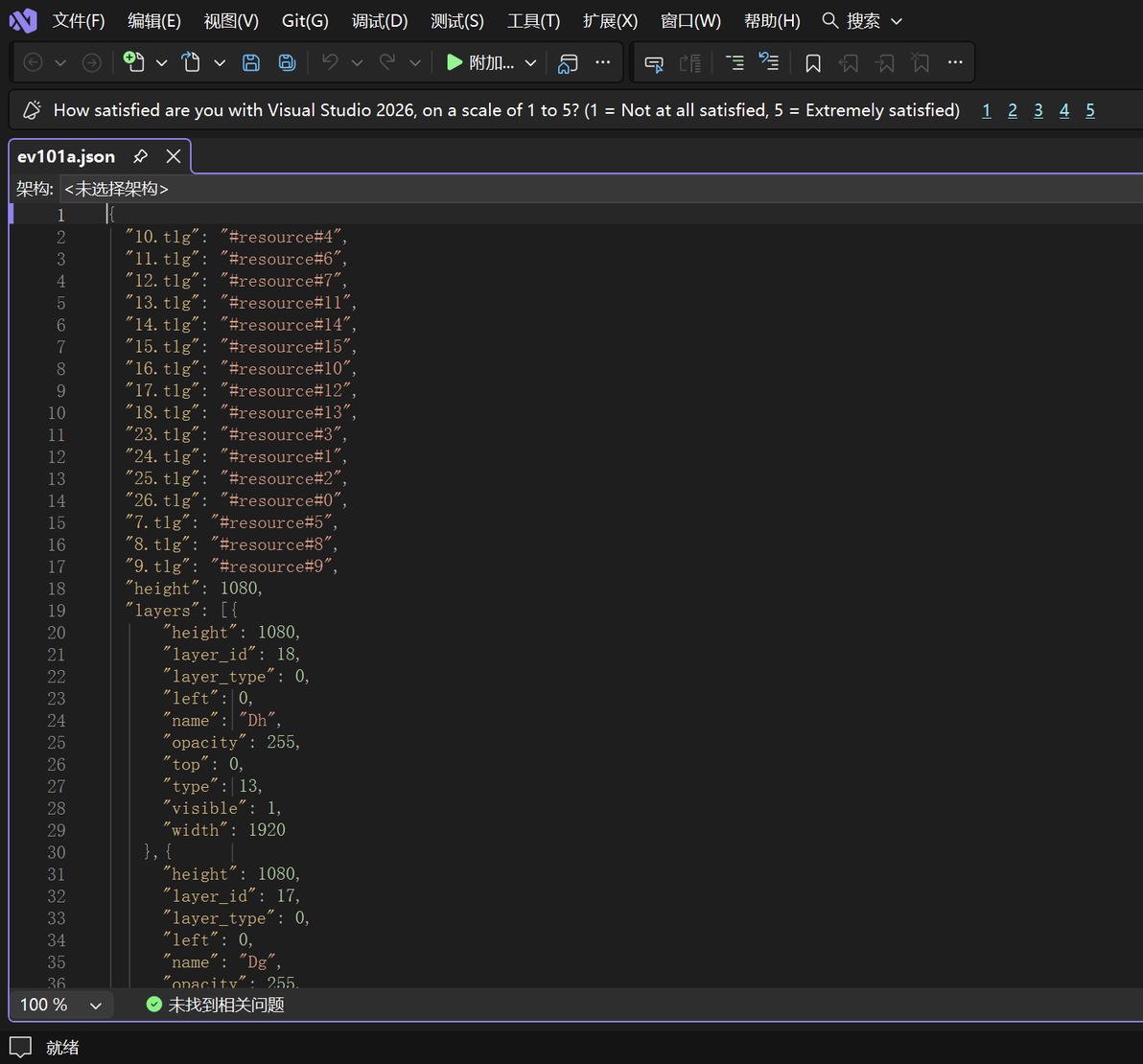This screenshot has width=1143, height=1064.
Task: Go to the next bookmark
Action: (x=885, y=63)
